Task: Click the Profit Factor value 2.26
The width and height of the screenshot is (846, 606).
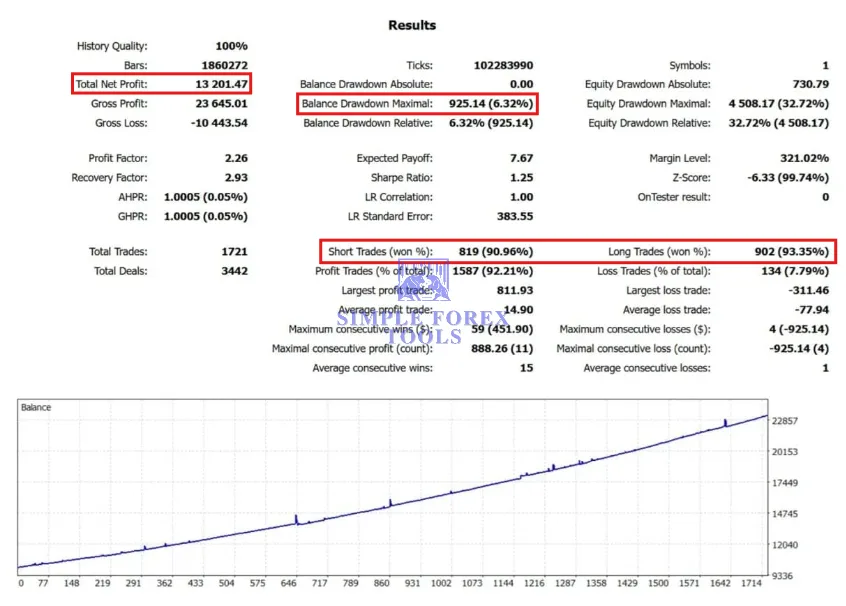Action: [x=236, y=158]
